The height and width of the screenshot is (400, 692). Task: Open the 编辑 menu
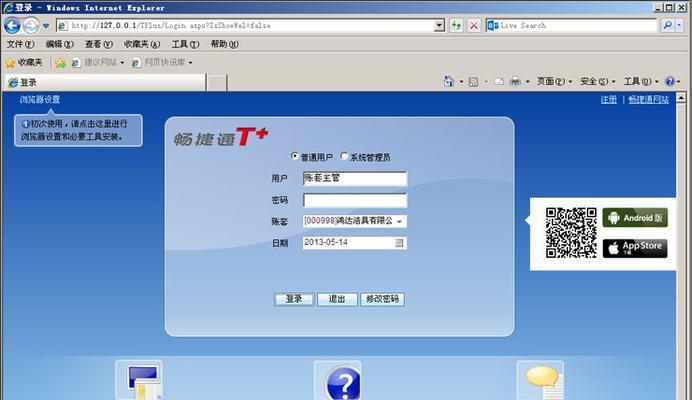pos(59,44)
